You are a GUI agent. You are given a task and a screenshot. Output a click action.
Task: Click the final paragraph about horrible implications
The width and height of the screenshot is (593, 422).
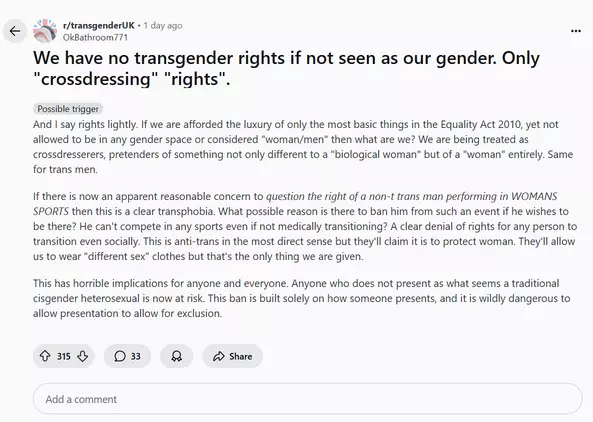click(x=301, y=298)
